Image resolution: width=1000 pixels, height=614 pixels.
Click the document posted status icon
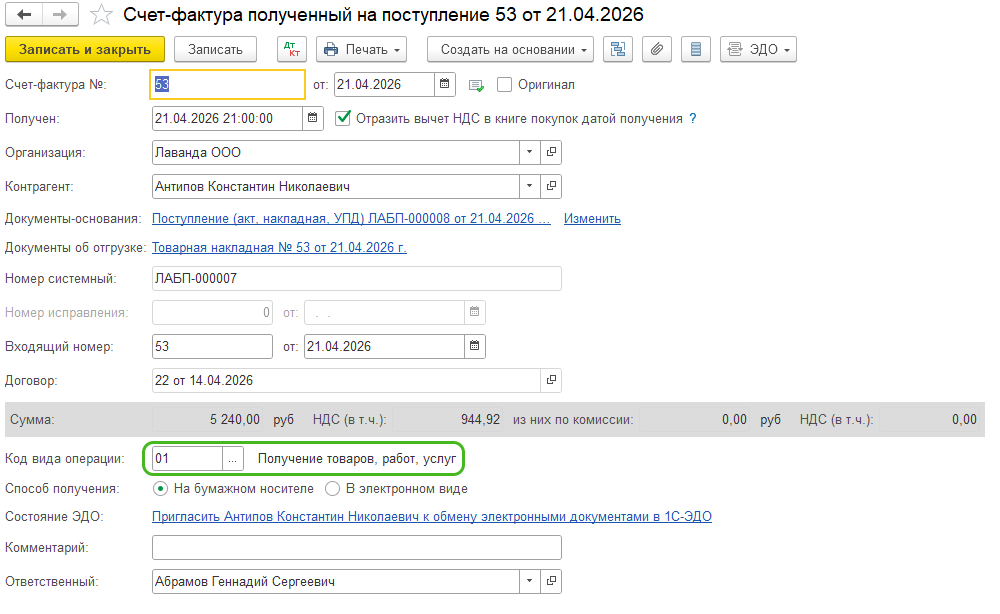(476, 85)
